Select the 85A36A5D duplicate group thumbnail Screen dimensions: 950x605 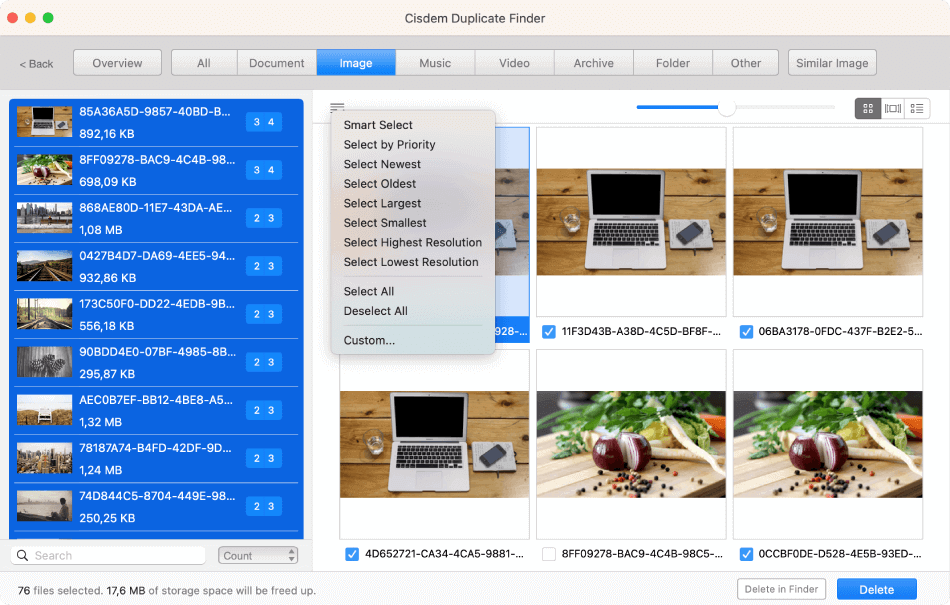tap(42, 120)
